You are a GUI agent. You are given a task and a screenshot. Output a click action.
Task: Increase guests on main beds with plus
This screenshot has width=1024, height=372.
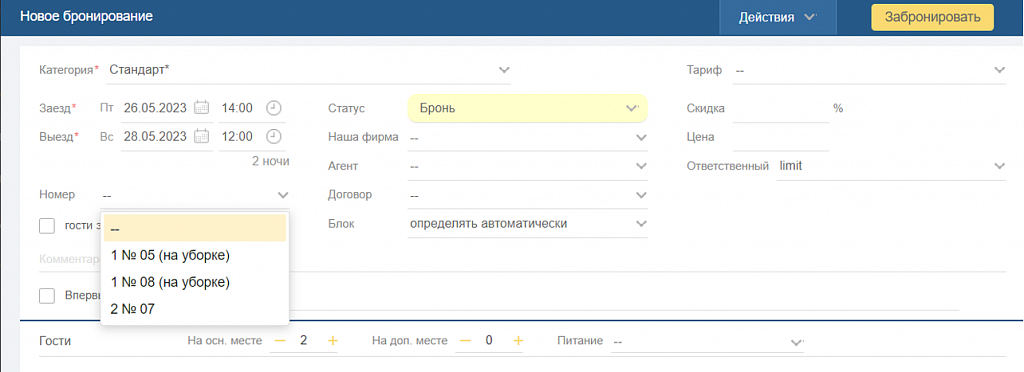tap(332, 341)
